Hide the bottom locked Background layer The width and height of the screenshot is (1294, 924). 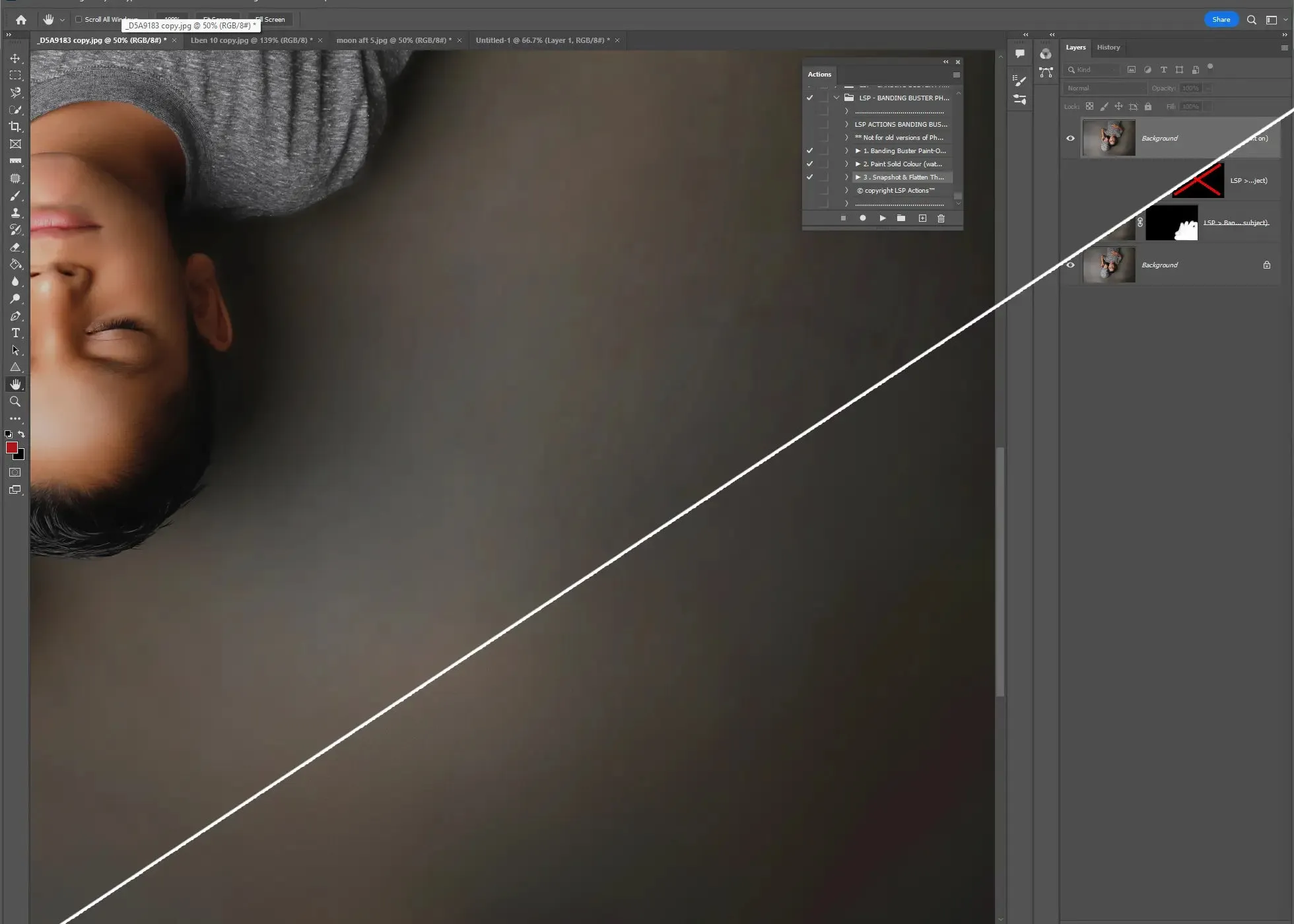point(1070,265)
